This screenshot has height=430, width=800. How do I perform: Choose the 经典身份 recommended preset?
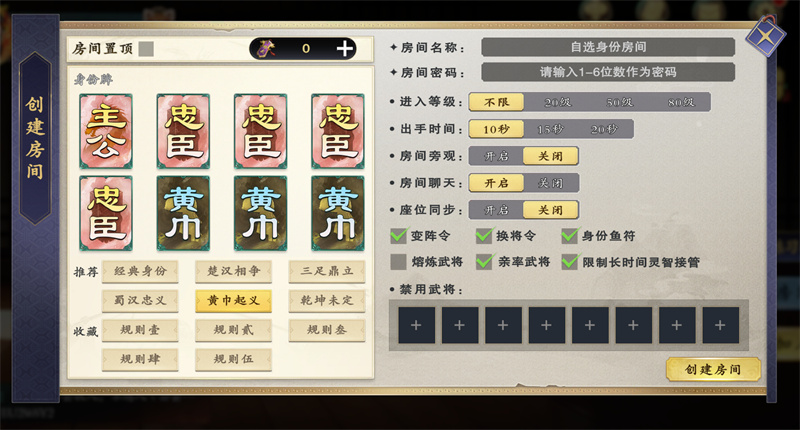pyautogui.click(x=140, y=271)
